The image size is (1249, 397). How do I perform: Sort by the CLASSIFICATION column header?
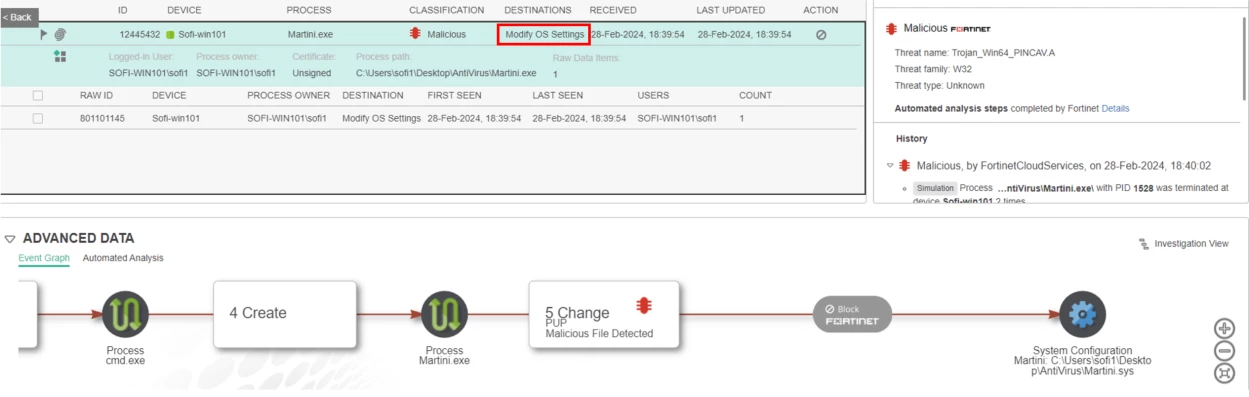[446, 10]
